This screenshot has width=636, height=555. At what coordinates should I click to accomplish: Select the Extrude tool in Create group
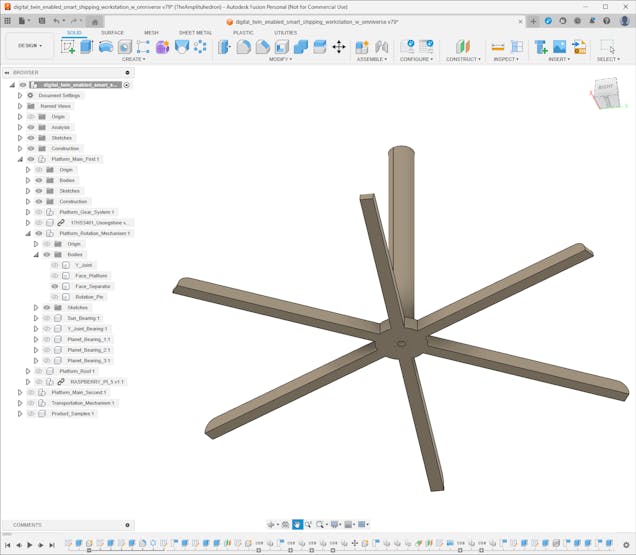click(x=86, y=47)
